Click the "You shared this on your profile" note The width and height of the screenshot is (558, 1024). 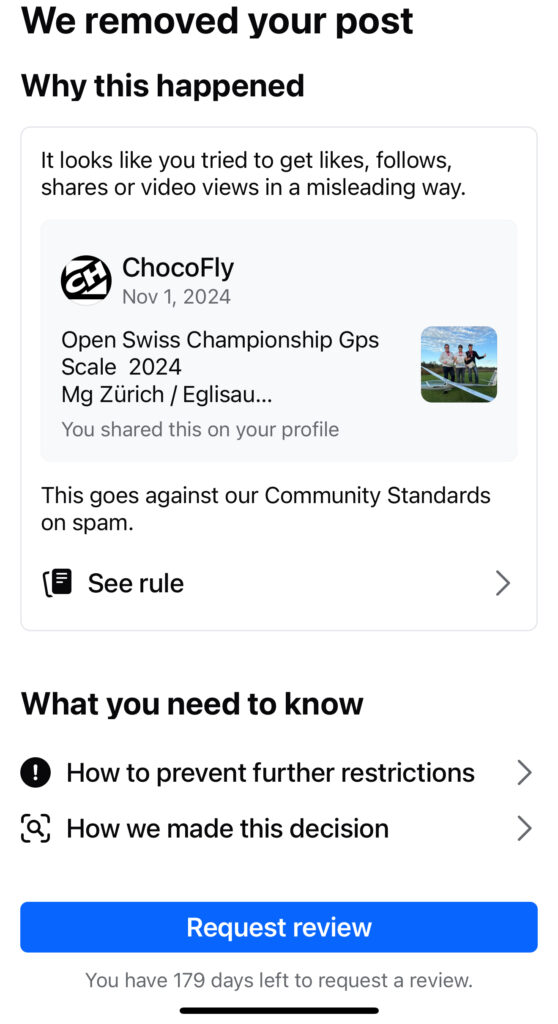pyautogui.click(x=200, y=429)
